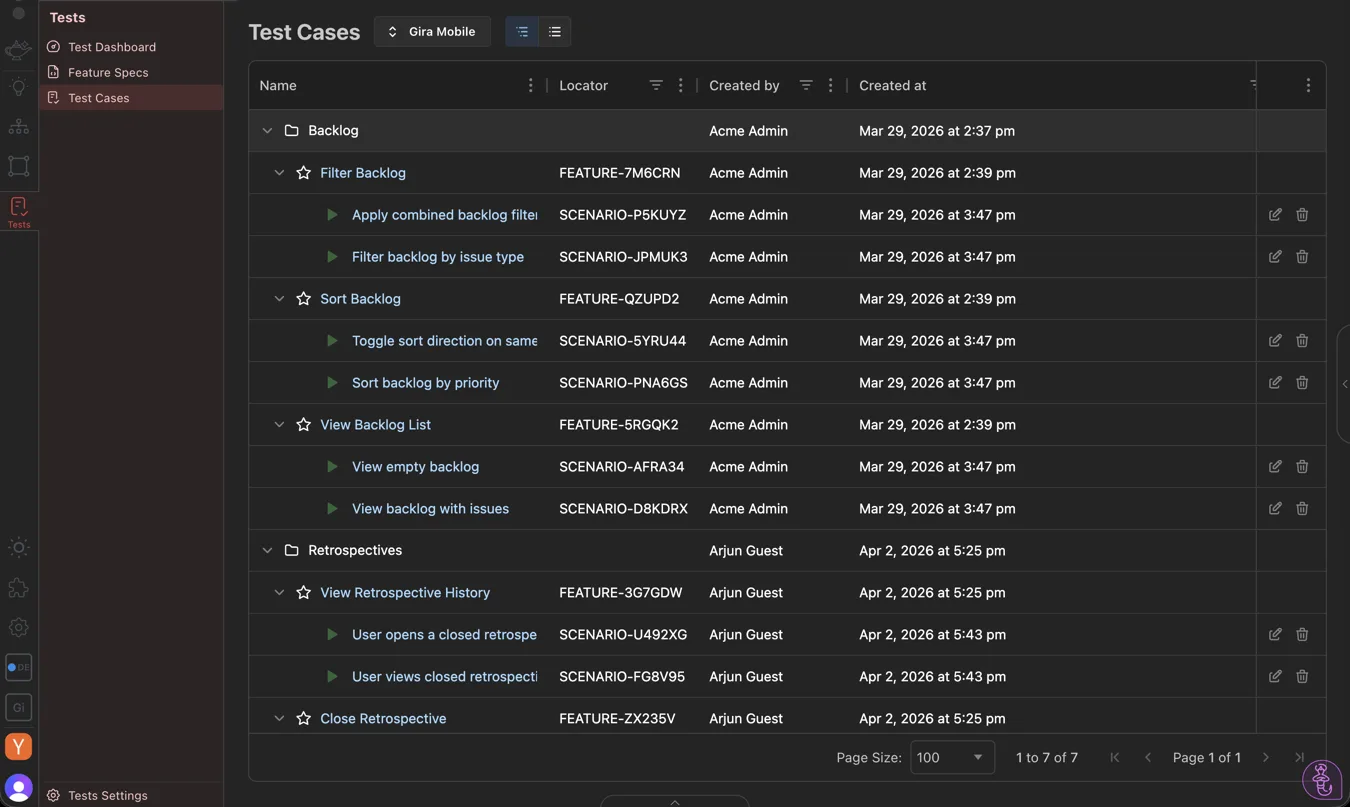
Task: Open View Backlog List link
Action: (x=375, y=425)
